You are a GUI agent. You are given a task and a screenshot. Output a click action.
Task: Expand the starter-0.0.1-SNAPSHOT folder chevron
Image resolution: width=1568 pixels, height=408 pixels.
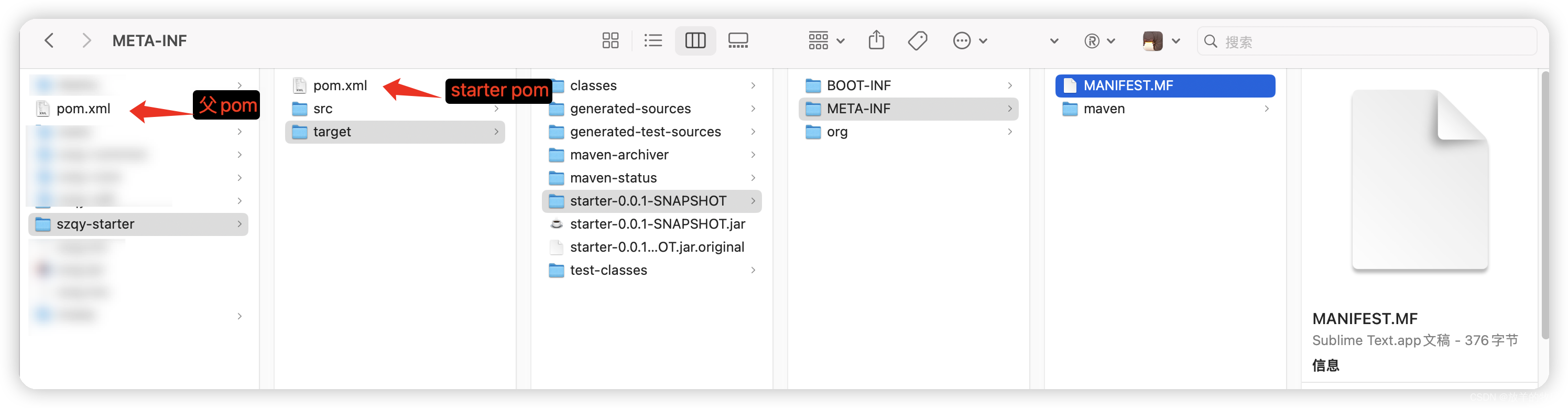[x=753, y=201]
